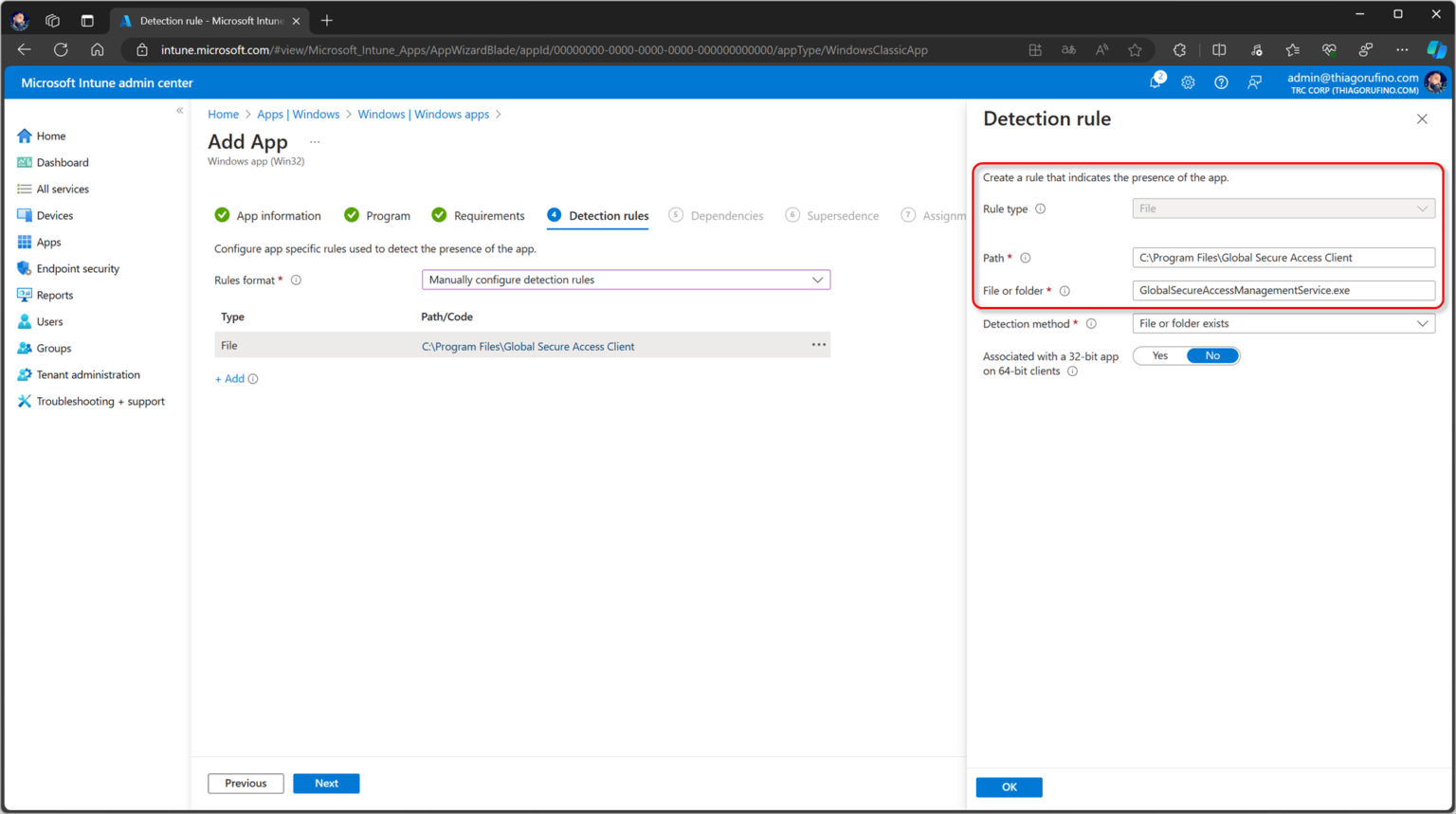
Task: Close the Detection rule panel
Action: 1421,119
